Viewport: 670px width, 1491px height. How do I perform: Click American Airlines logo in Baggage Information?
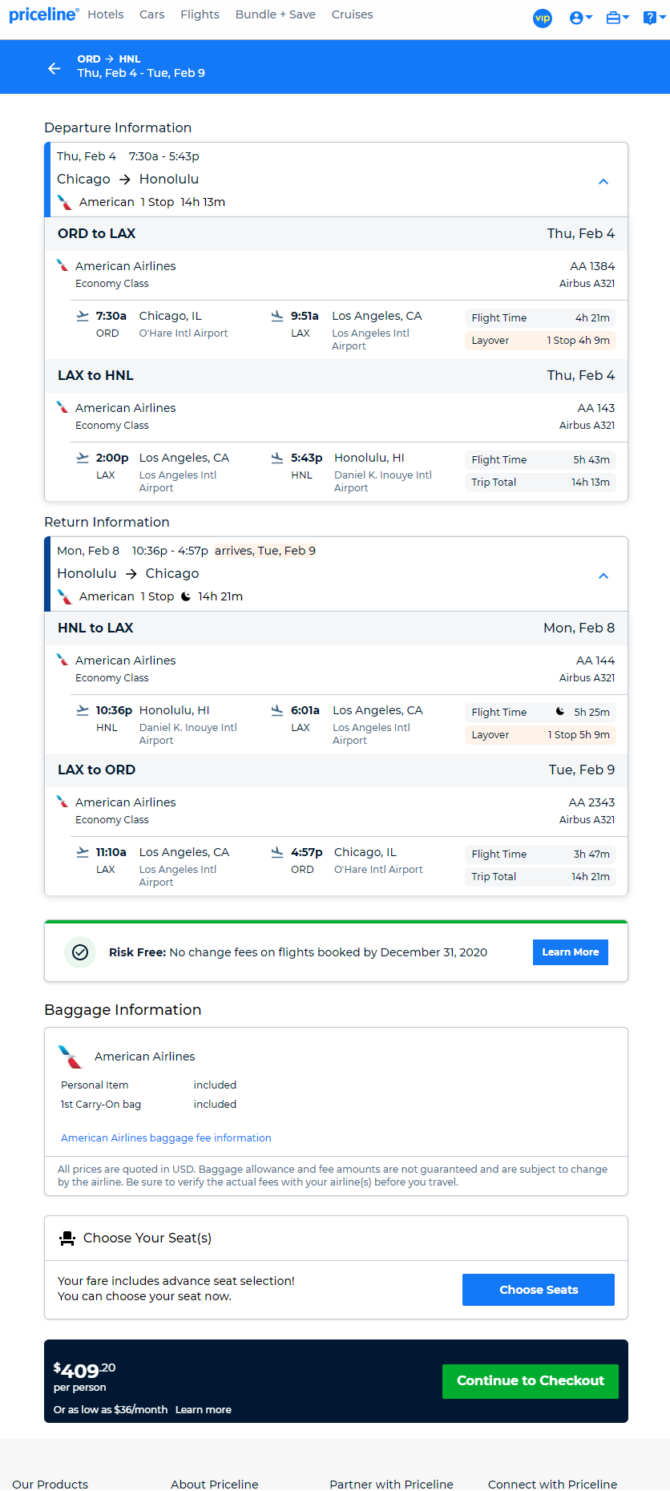click(70, 1057)
